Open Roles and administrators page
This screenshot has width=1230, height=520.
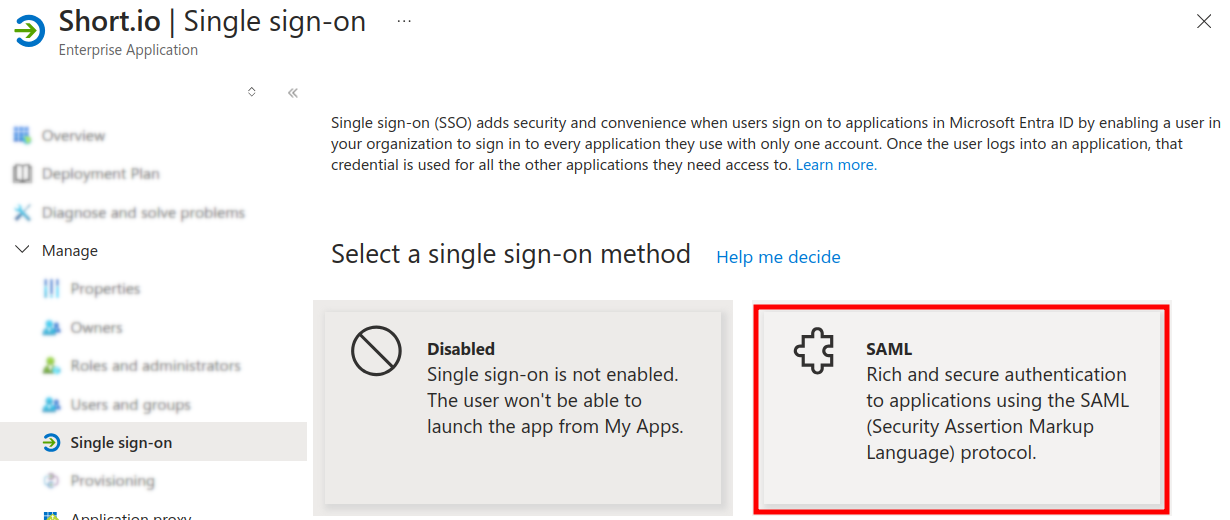coord(155,366)
